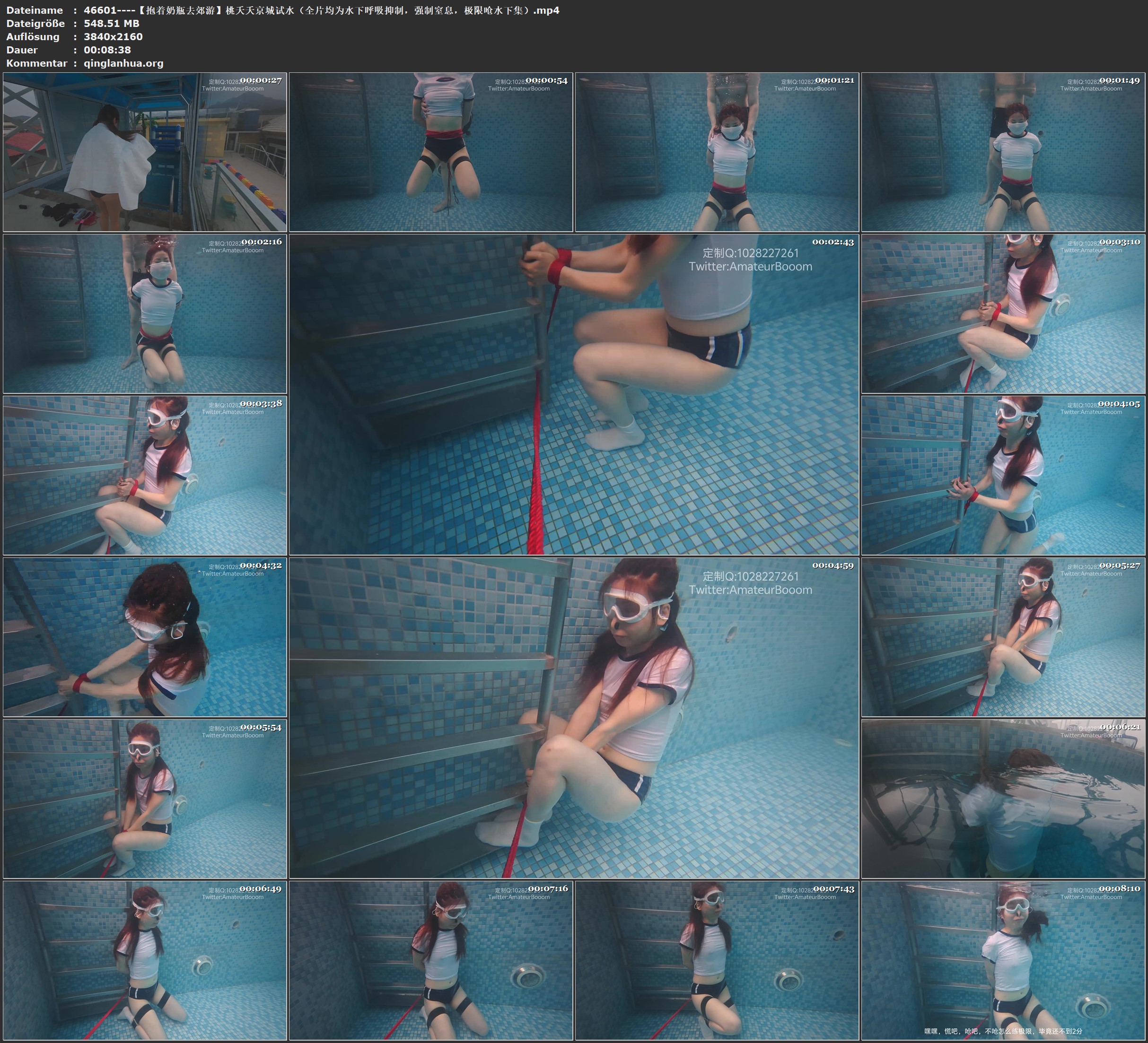
Task: Open the thumbnail at 00:07:43
Action: [x=716, y=960]
